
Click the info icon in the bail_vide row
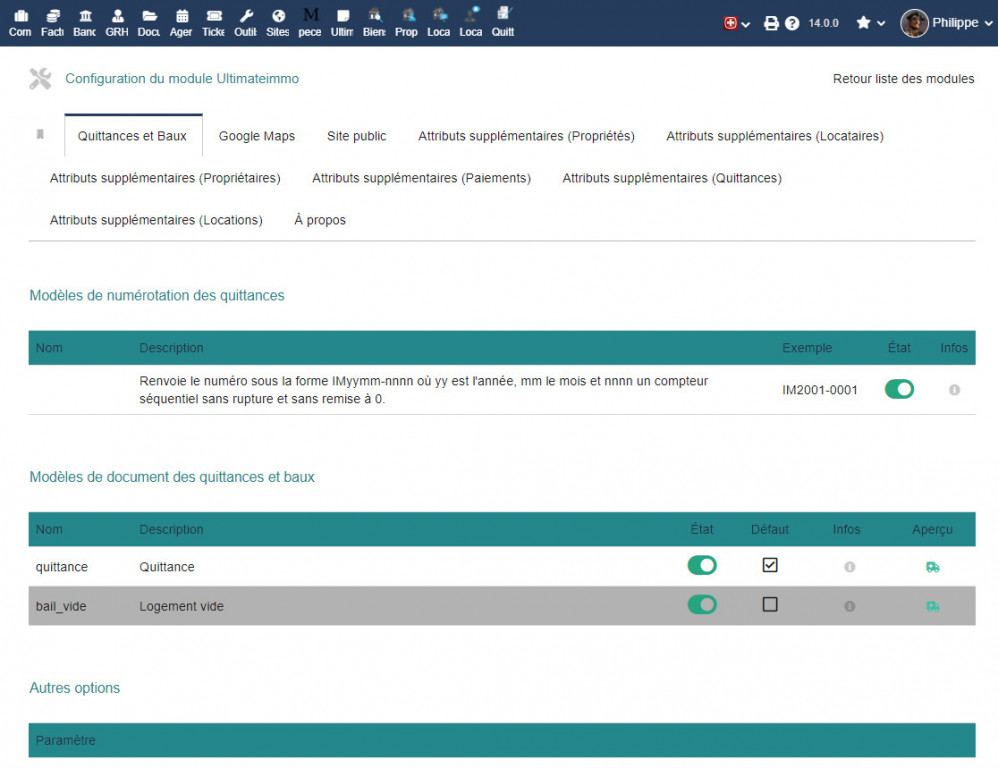click(849, 606)
